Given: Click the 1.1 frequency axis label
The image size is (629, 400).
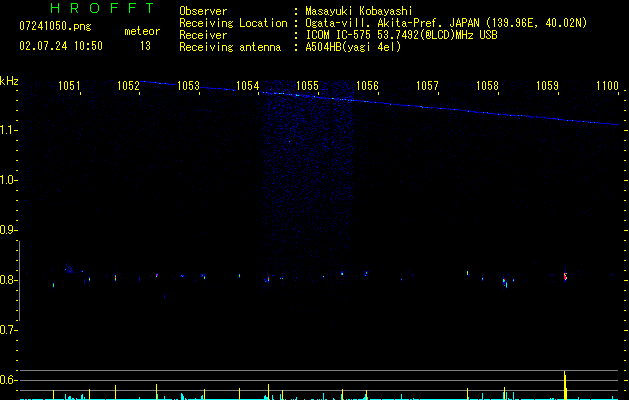Looking at the screenshot, I should point(8,130).
